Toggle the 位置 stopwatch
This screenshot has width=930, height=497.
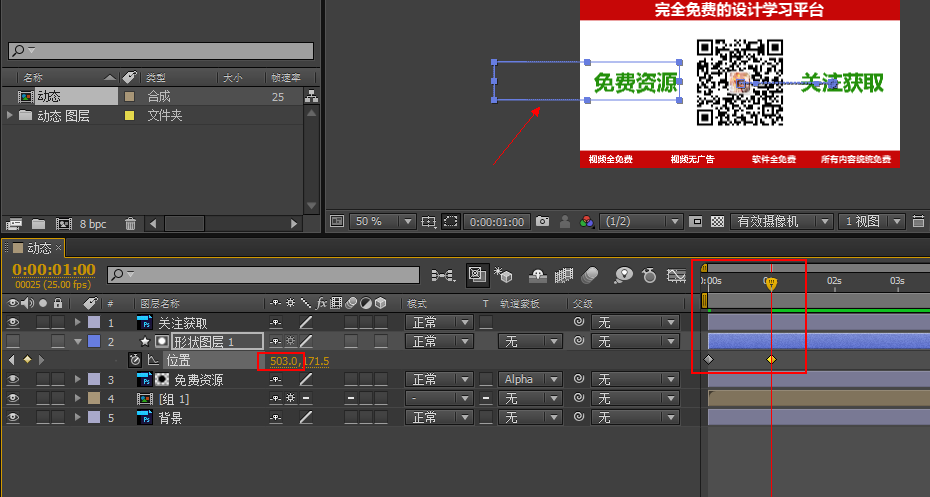135,360
